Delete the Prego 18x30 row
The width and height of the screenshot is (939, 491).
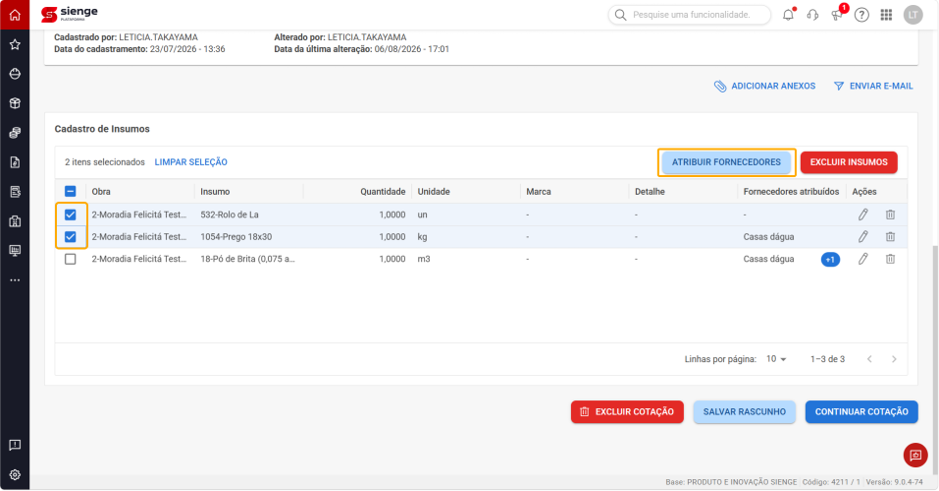[890, 237]
